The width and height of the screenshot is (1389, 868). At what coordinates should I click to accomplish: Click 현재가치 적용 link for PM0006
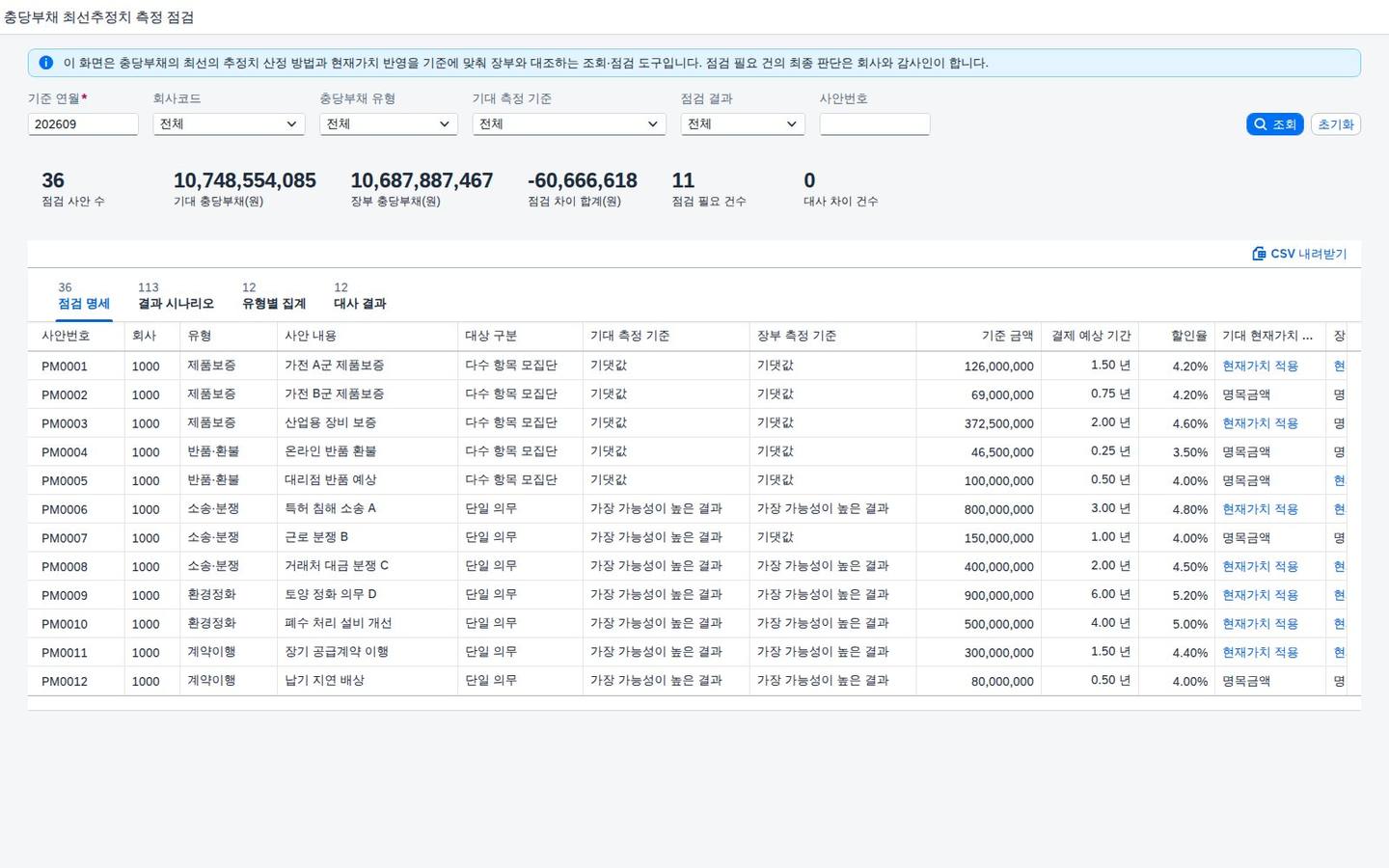1260,509
